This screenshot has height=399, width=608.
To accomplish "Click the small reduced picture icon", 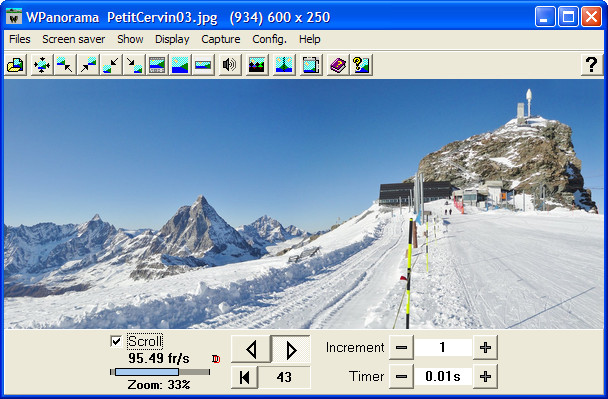I will 203,65.
